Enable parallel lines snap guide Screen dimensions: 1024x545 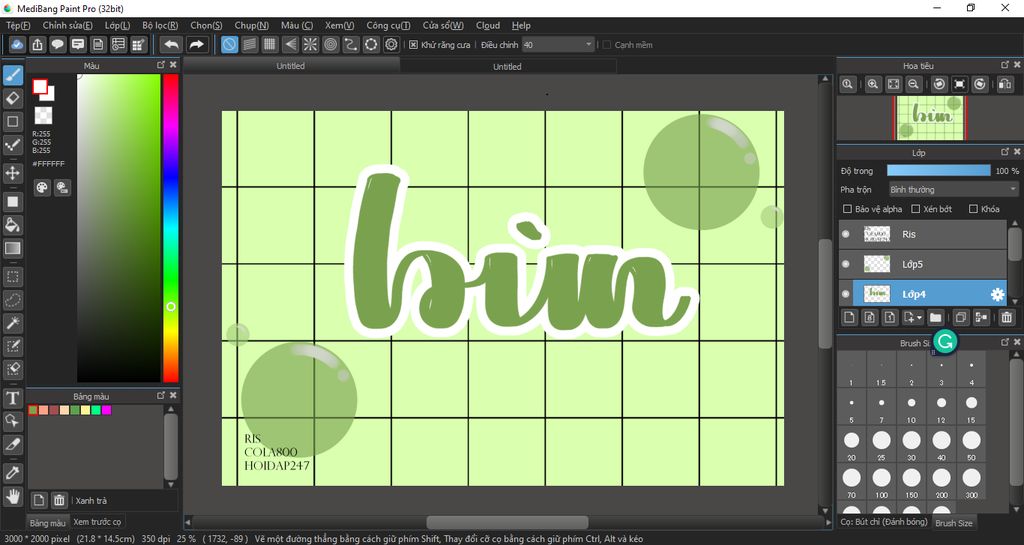click(x=249, y=44)
